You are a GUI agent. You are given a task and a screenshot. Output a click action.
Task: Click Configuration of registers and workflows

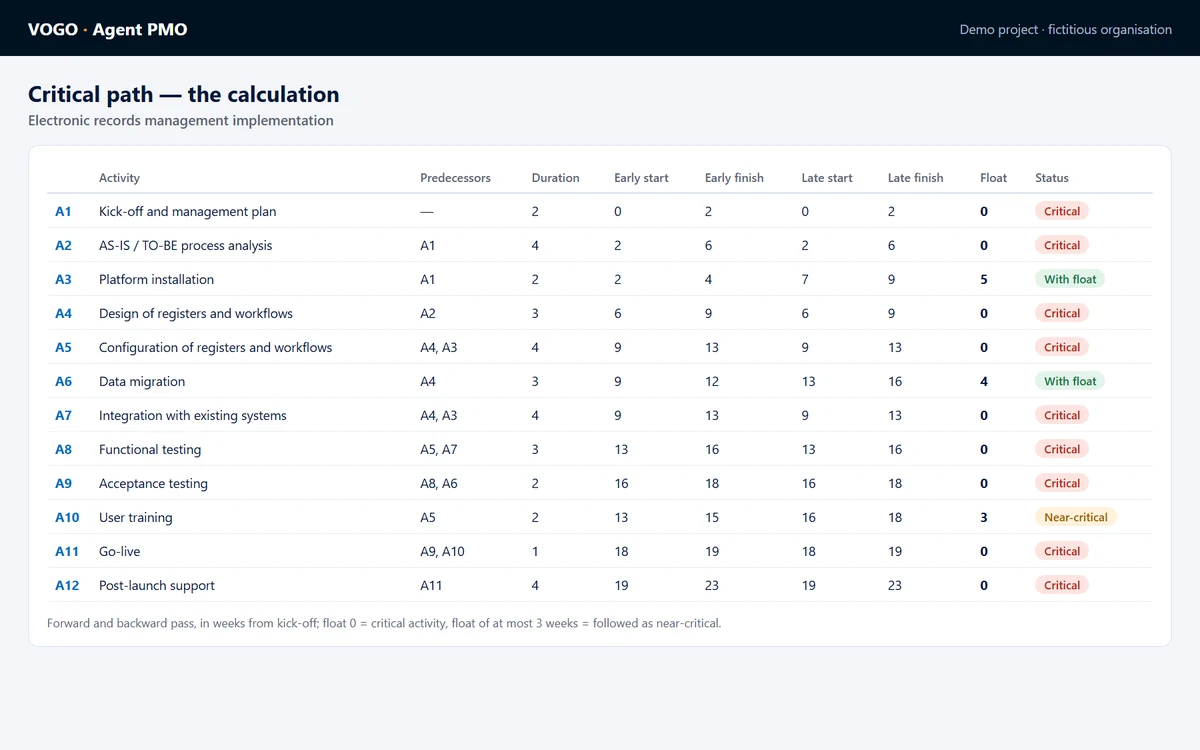click(215, 347)
